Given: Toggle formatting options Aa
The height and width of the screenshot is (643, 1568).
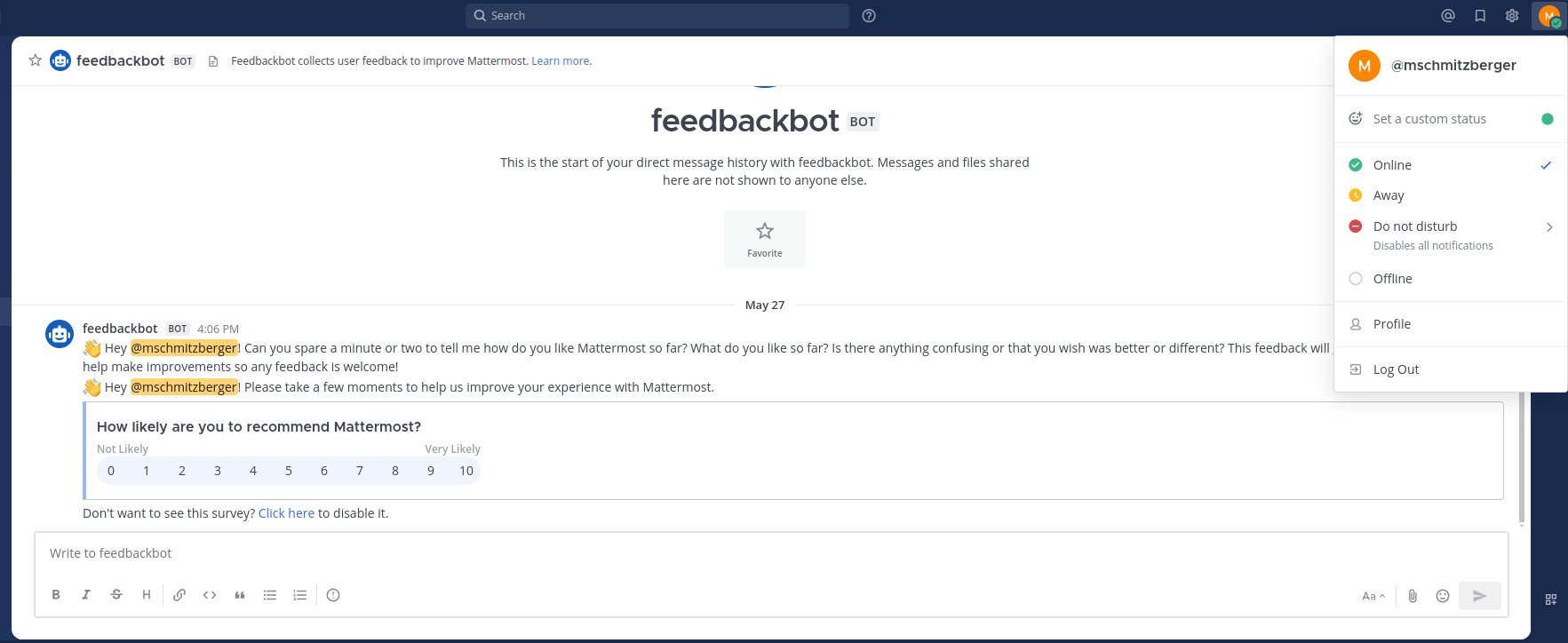Looking at the screenshot, I should (1373, 596).
